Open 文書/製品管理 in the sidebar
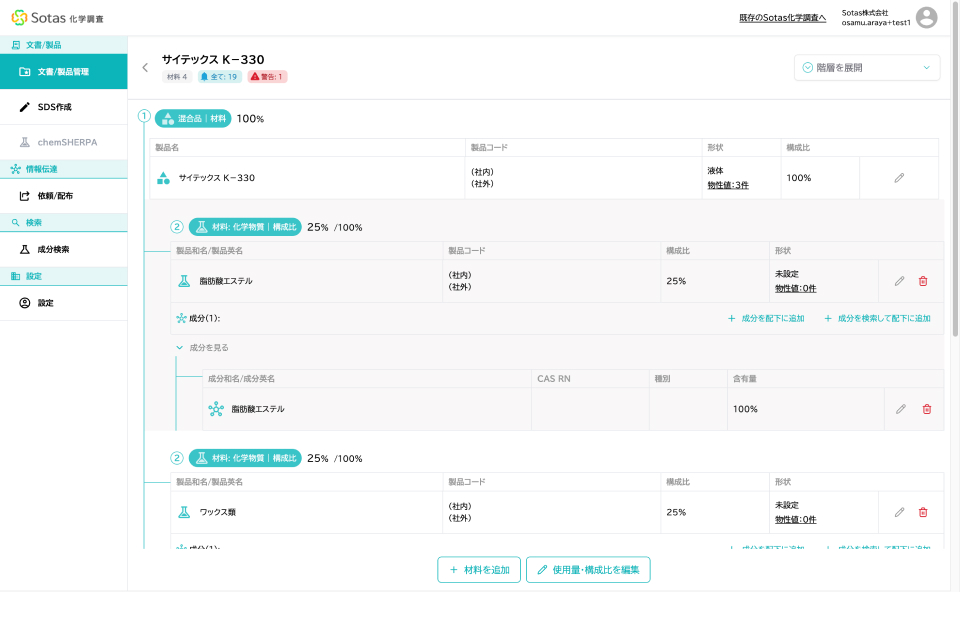 point(64,72)
